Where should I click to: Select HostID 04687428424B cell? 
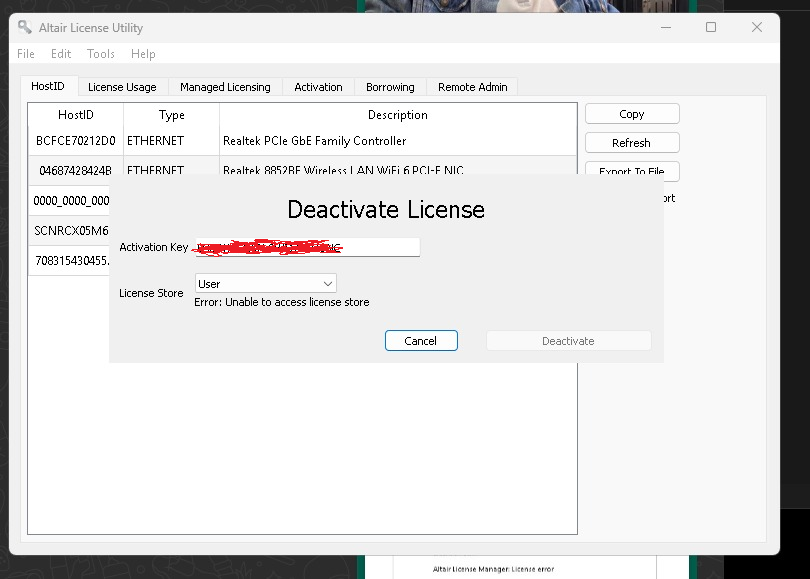[76, 169]
